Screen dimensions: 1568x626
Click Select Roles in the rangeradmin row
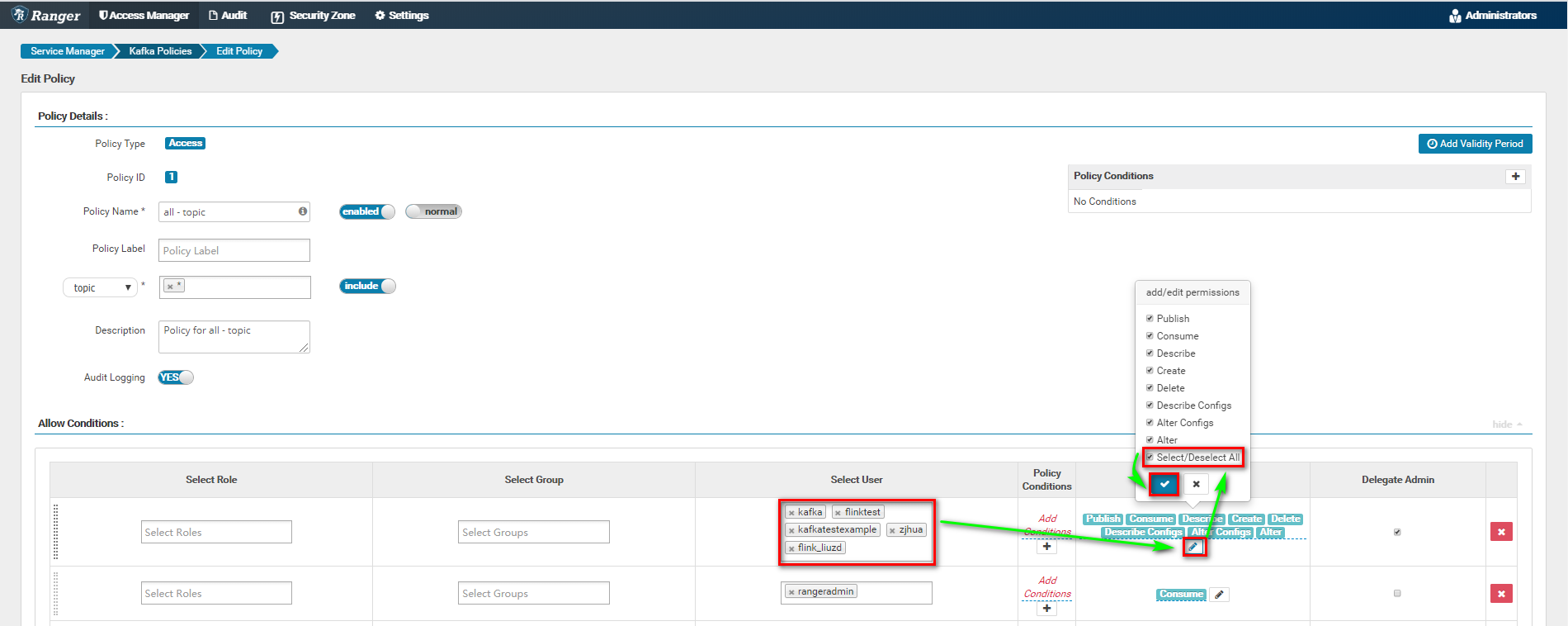[216, 593]
